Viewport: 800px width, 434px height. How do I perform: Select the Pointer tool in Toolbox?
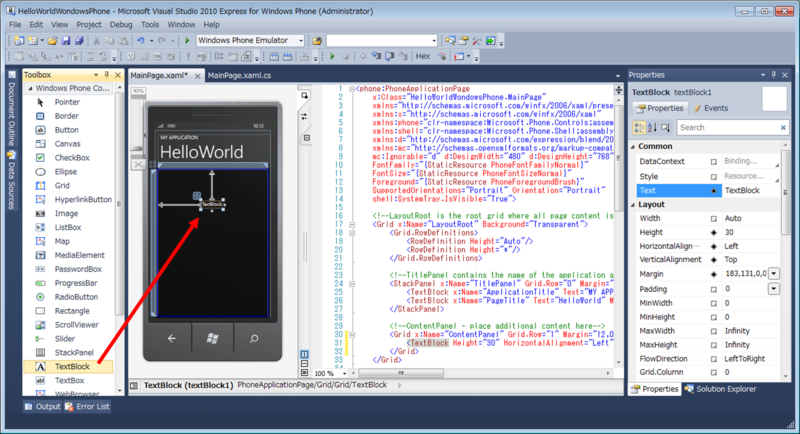coord(69,102)
